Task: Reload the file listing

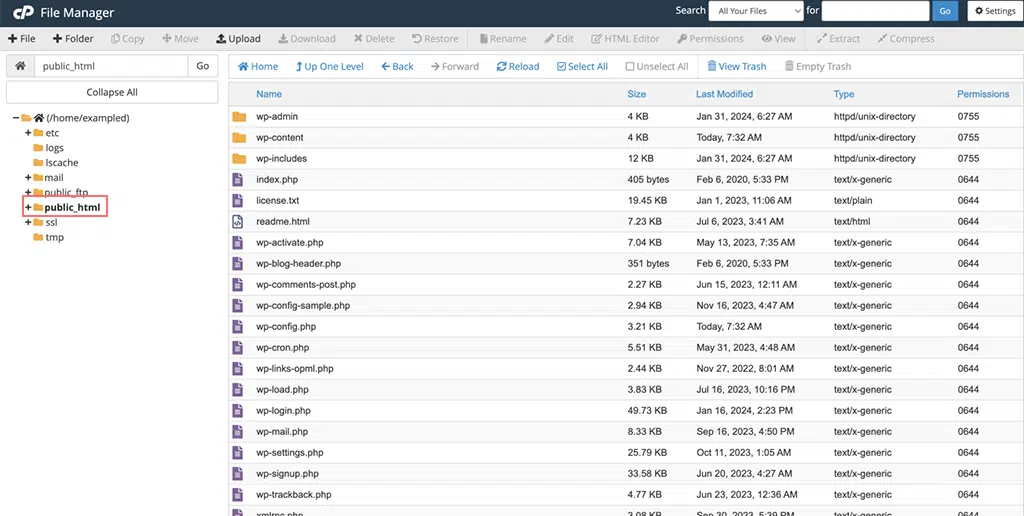Action: click(x=518, y=66)
